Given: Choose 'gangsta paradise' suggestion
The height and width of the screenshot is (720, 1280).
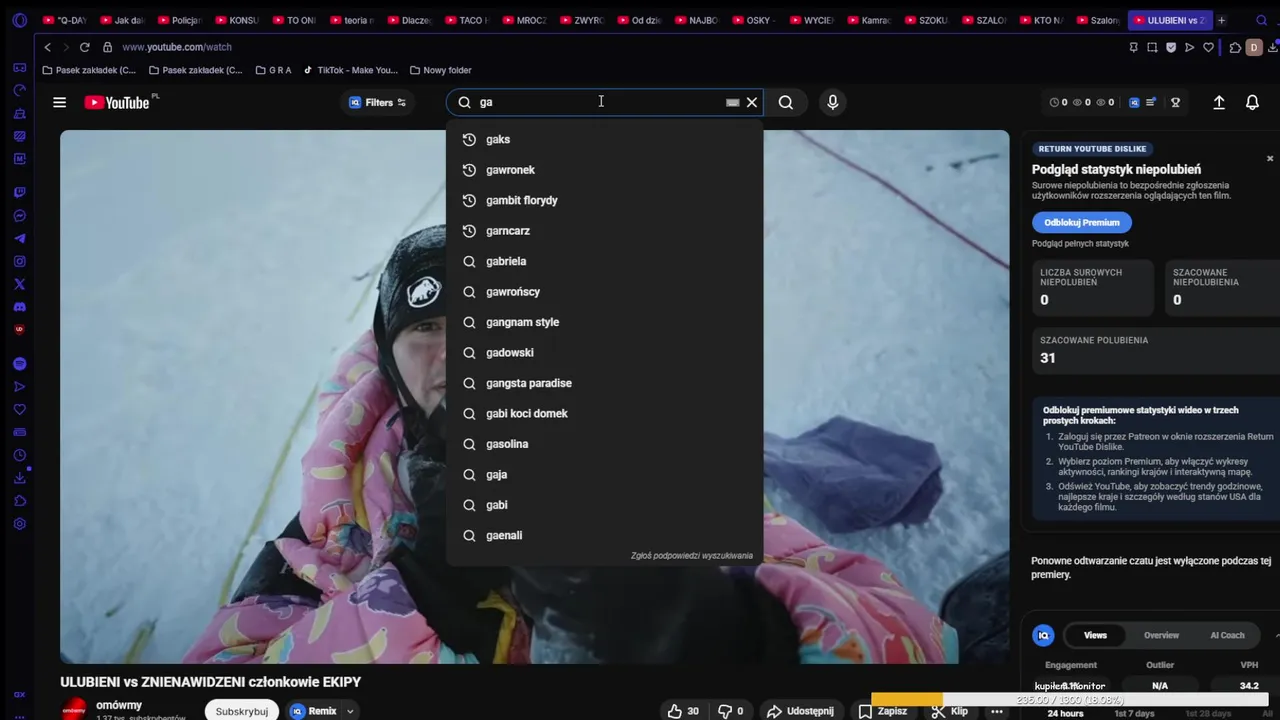Looking at the screenshot, I should 604,383.
